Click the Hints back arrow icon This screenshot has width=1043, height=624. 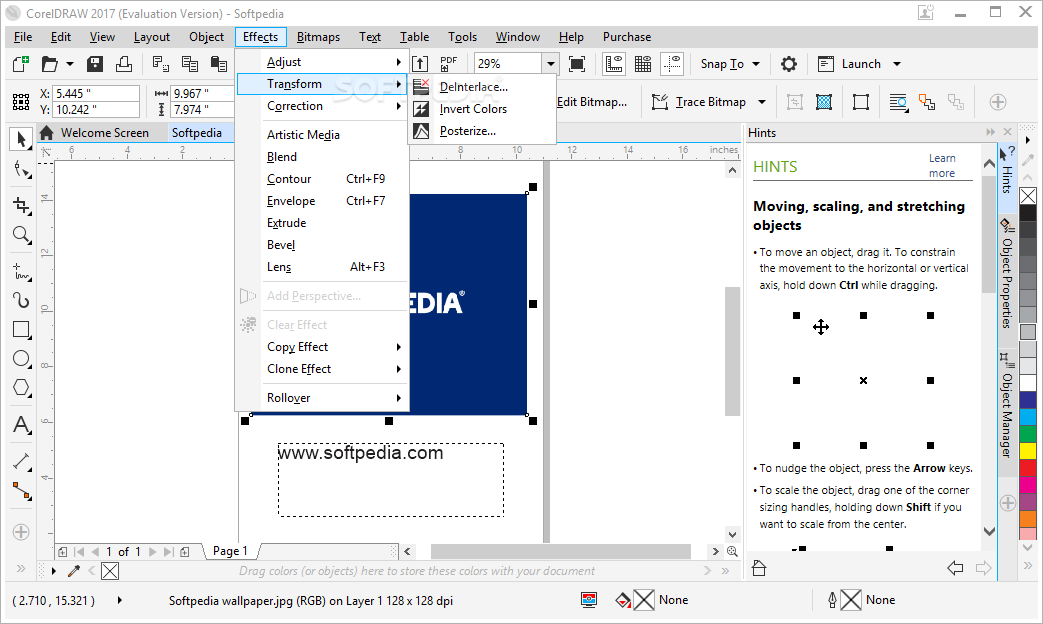click(955, 568)
